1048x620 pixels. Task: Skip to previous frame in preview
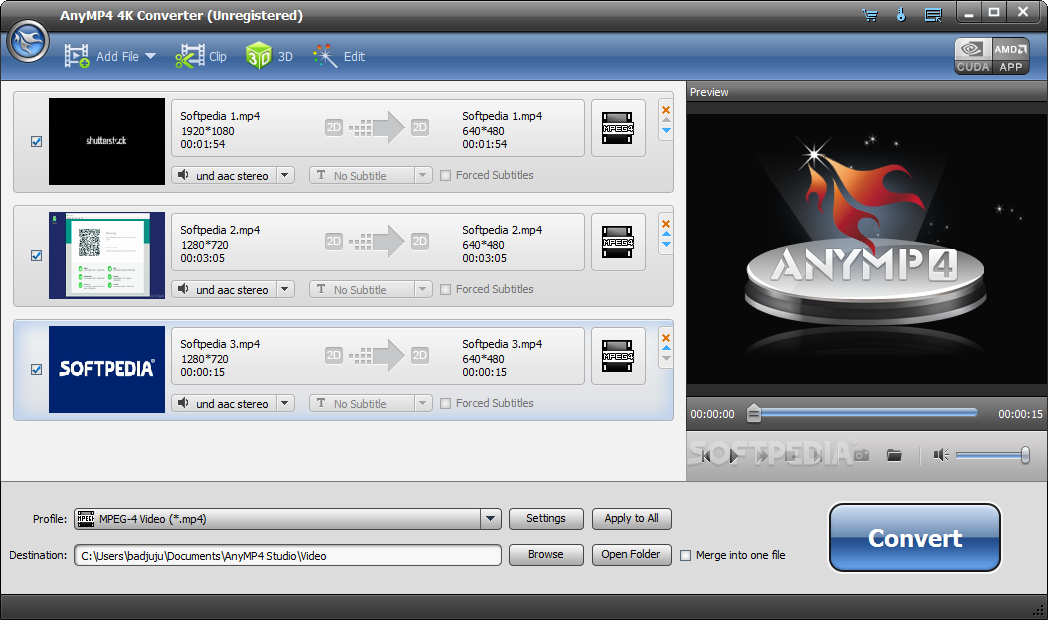[706, 456]
